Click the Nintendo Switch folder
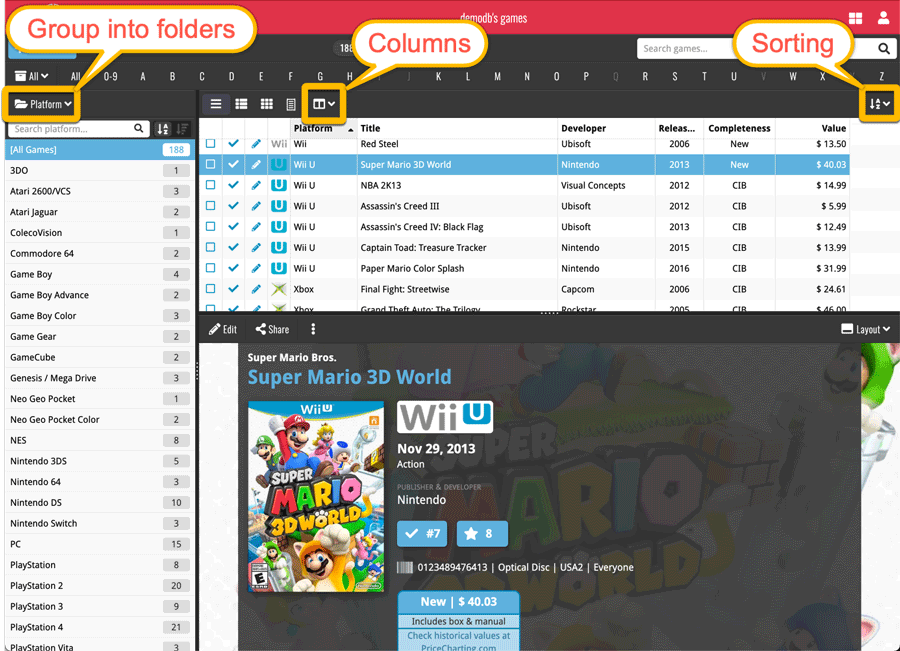This screenshot has width=900, height=651. [x=100, y=523]
